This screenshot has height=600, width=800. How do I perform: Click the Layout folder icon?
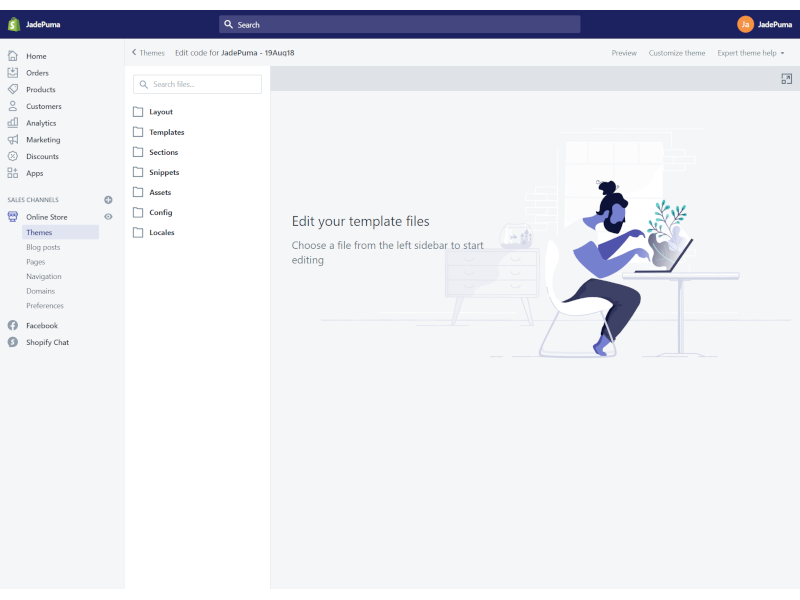pos(138,112)
